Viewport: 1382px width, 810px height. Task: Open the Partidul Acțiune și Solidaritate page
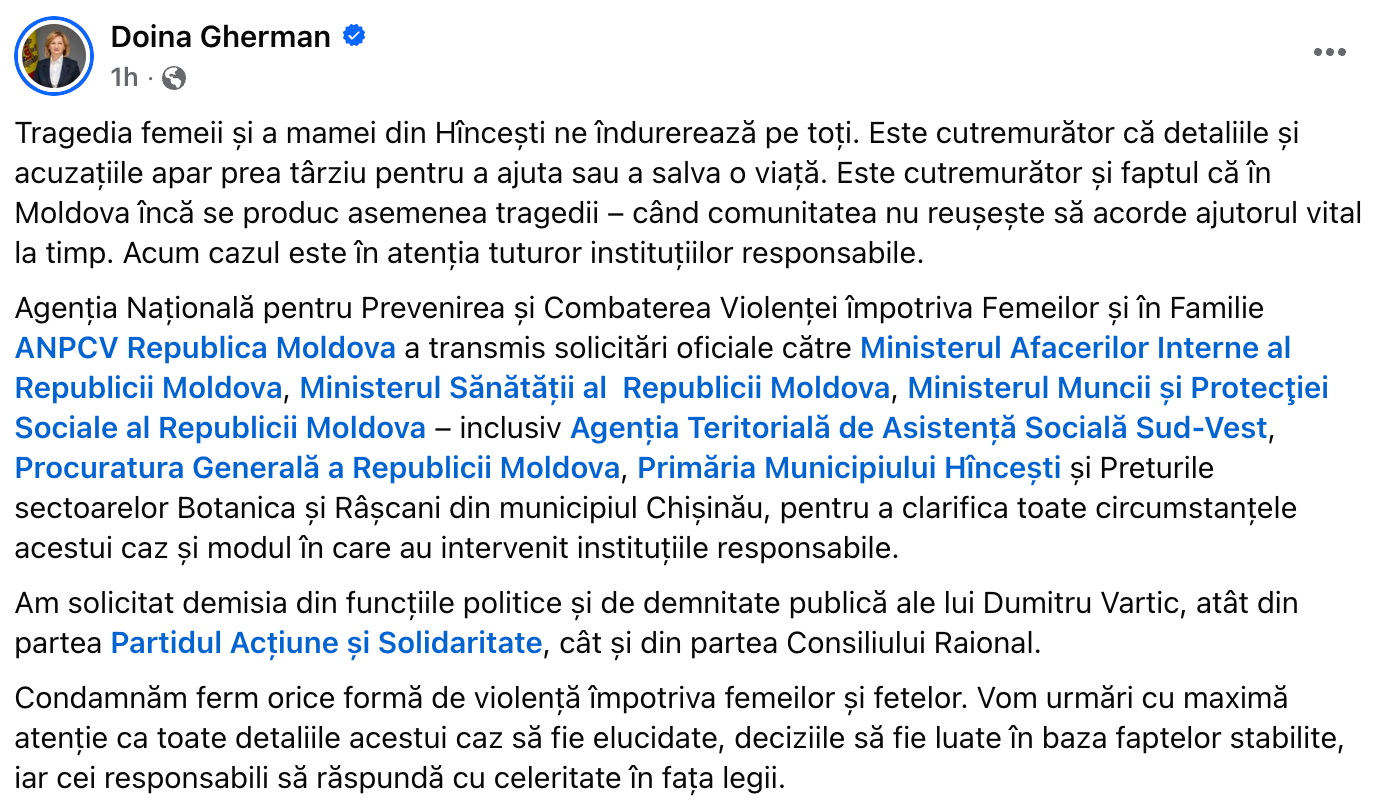click(326, 642)
